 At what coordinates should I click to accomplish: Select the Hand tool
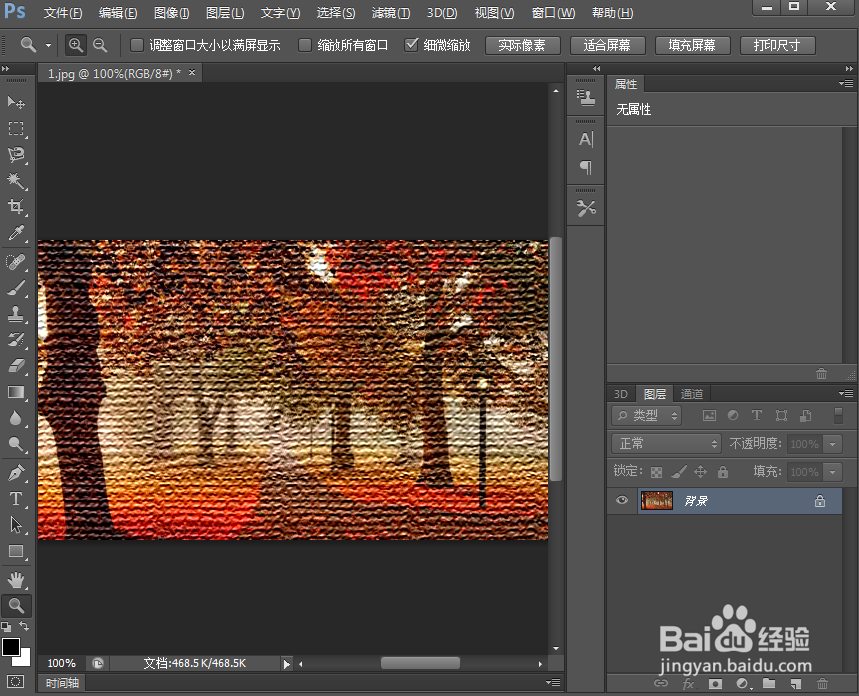tap(16, 580)
